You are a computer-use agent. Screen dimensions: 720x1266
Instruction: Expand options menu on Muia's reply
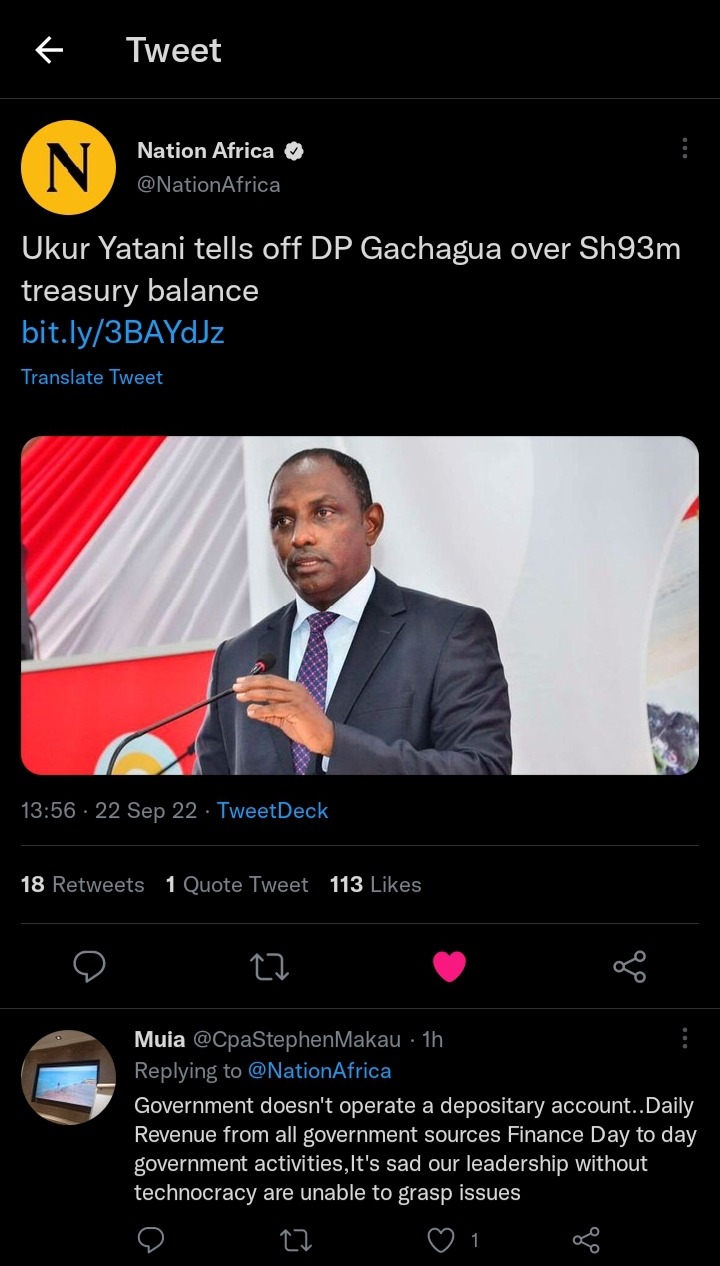[x=684, y=1039]
